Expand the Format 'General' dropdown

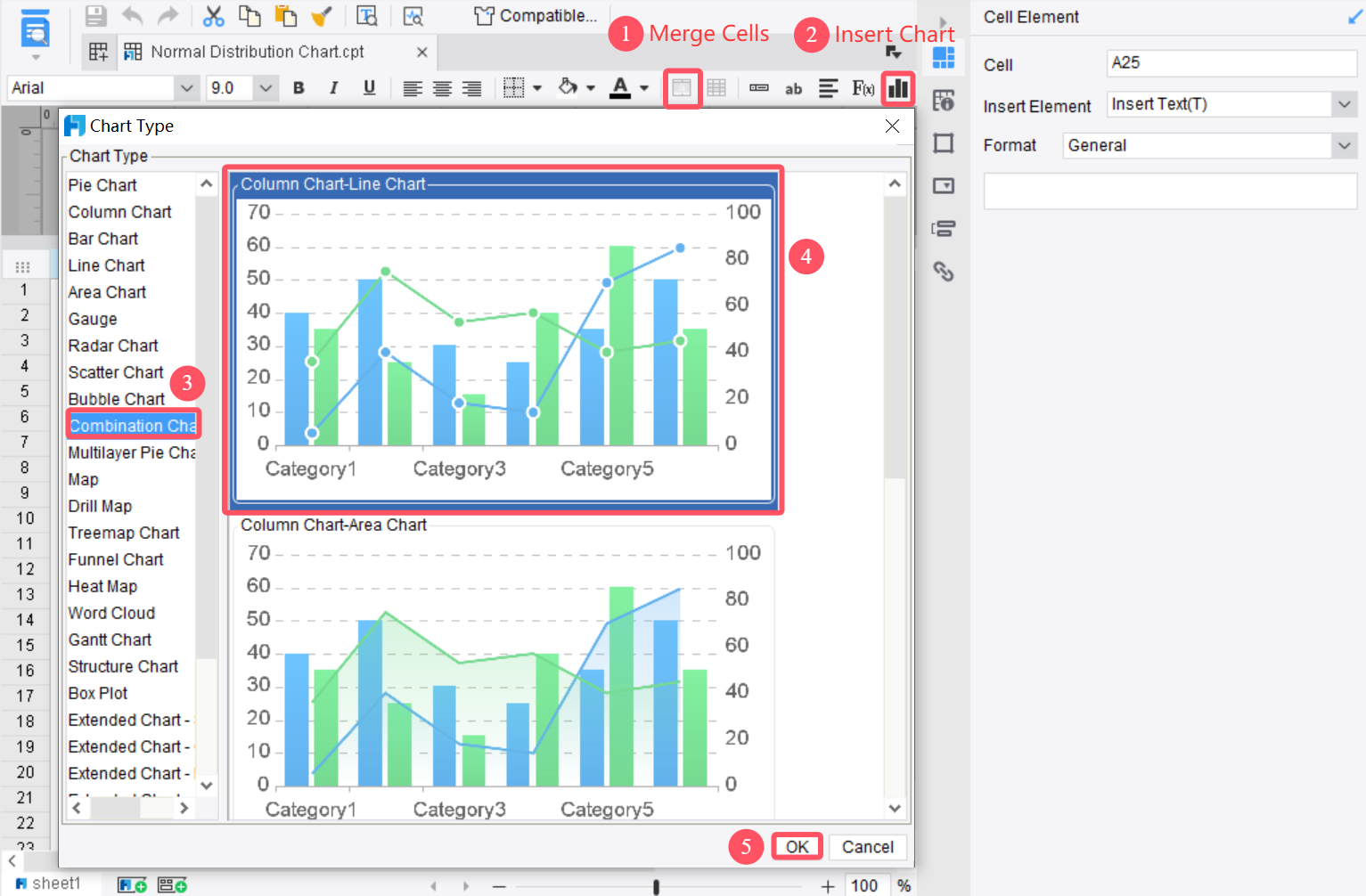pos(1344,145)
